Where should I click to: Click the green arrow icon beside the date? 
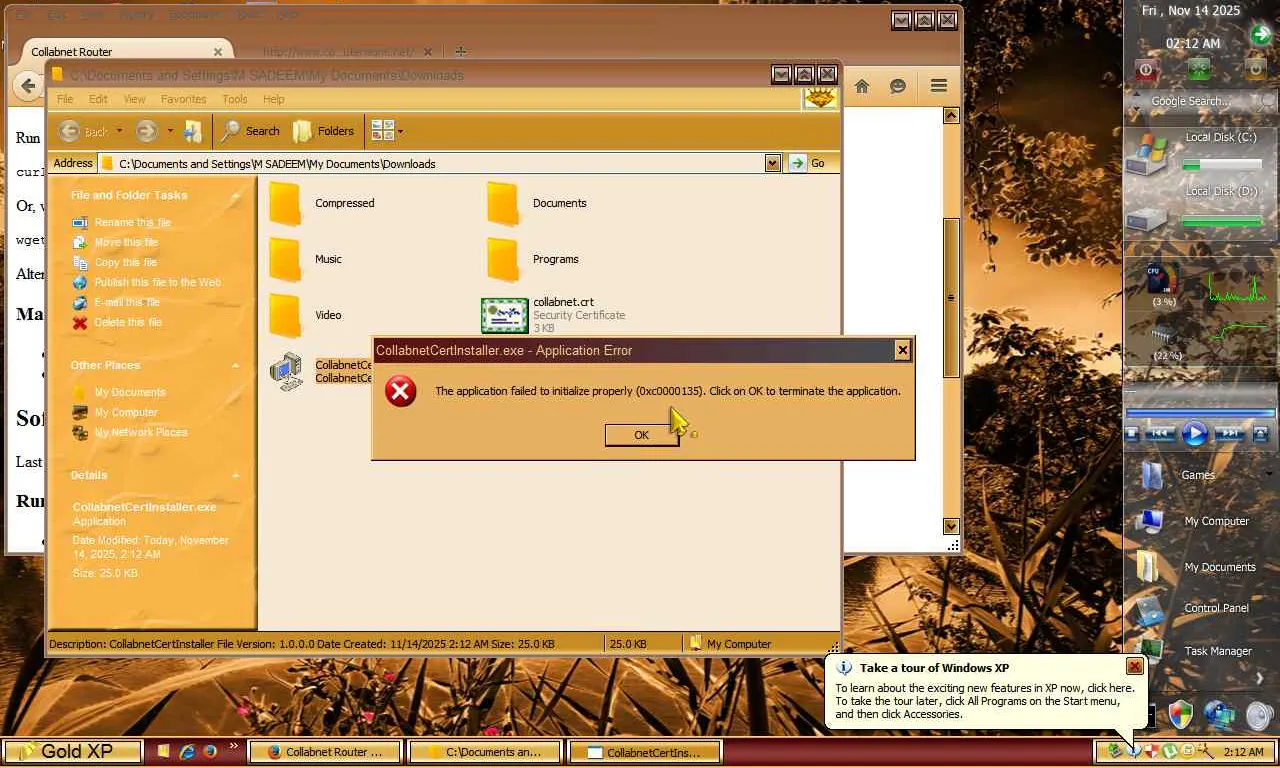pos(1261,35)
